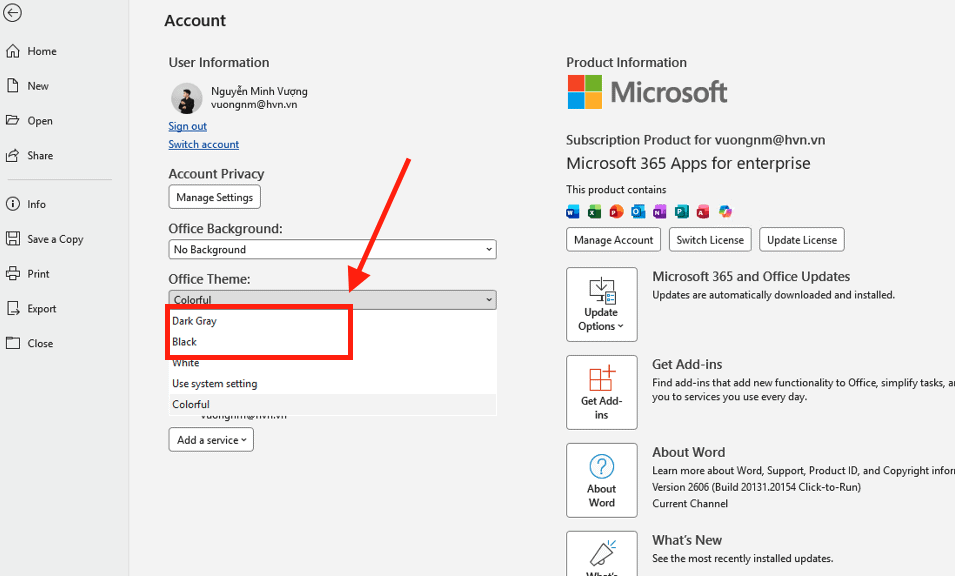Click the Switch account link
955x576 pixels.
203,144
